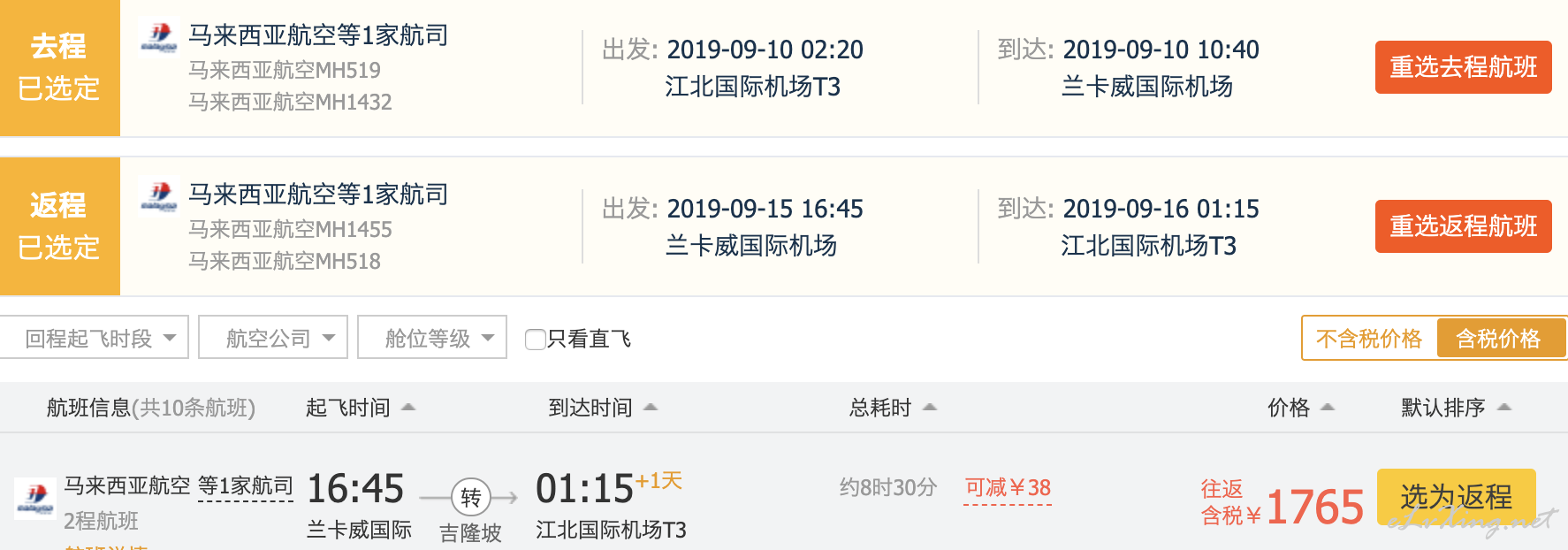
Task: Open the 可减¥38 discount link
Action: [x=1008, y=488]
